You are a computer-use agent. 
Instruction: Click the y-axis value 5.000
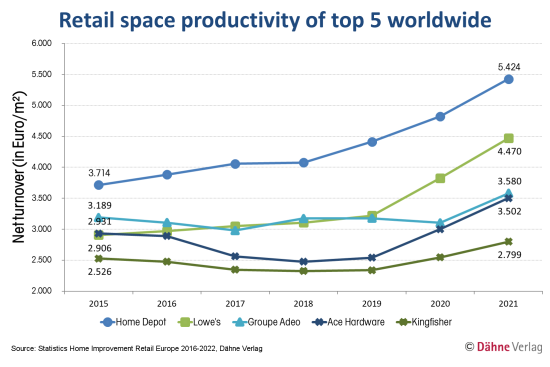pyautogui.click(x=41, y=105)
